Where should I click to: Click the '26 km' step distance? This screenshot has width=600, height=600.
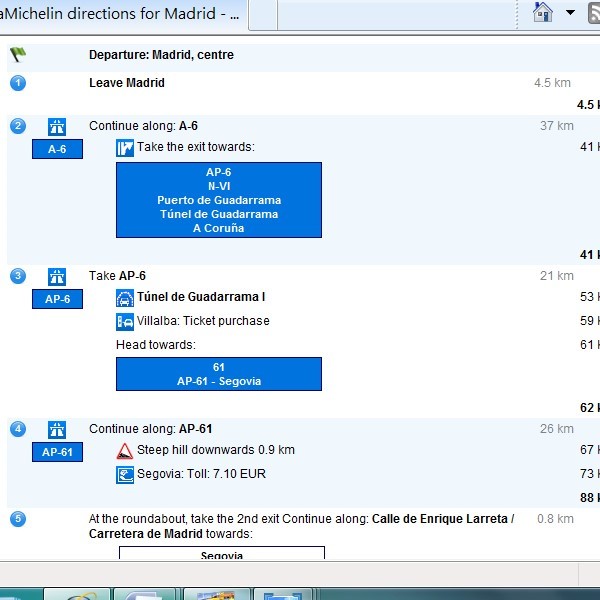557,429
